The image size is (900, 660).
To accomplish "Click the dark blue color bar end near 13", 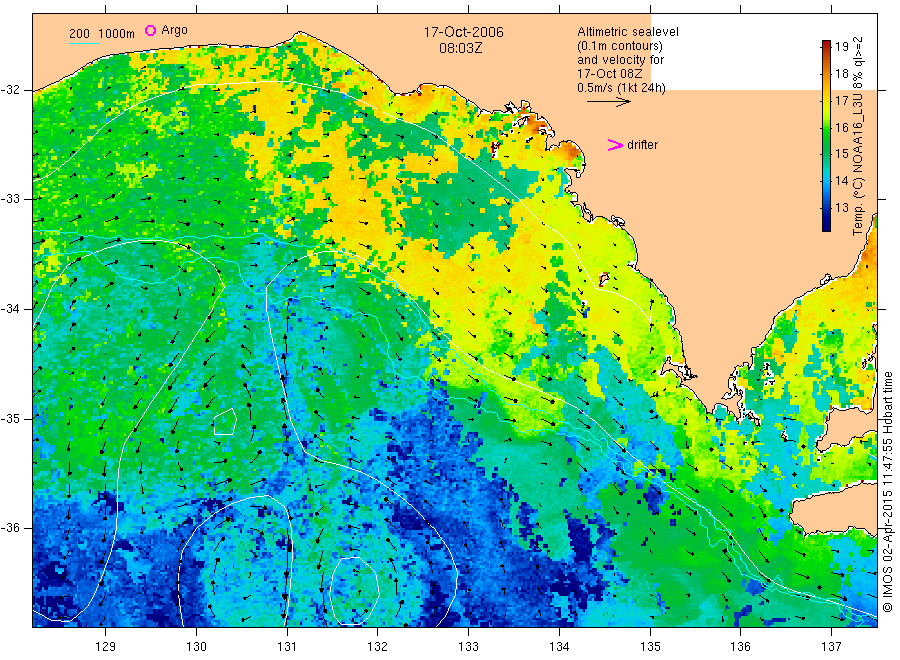I will 826,221.
